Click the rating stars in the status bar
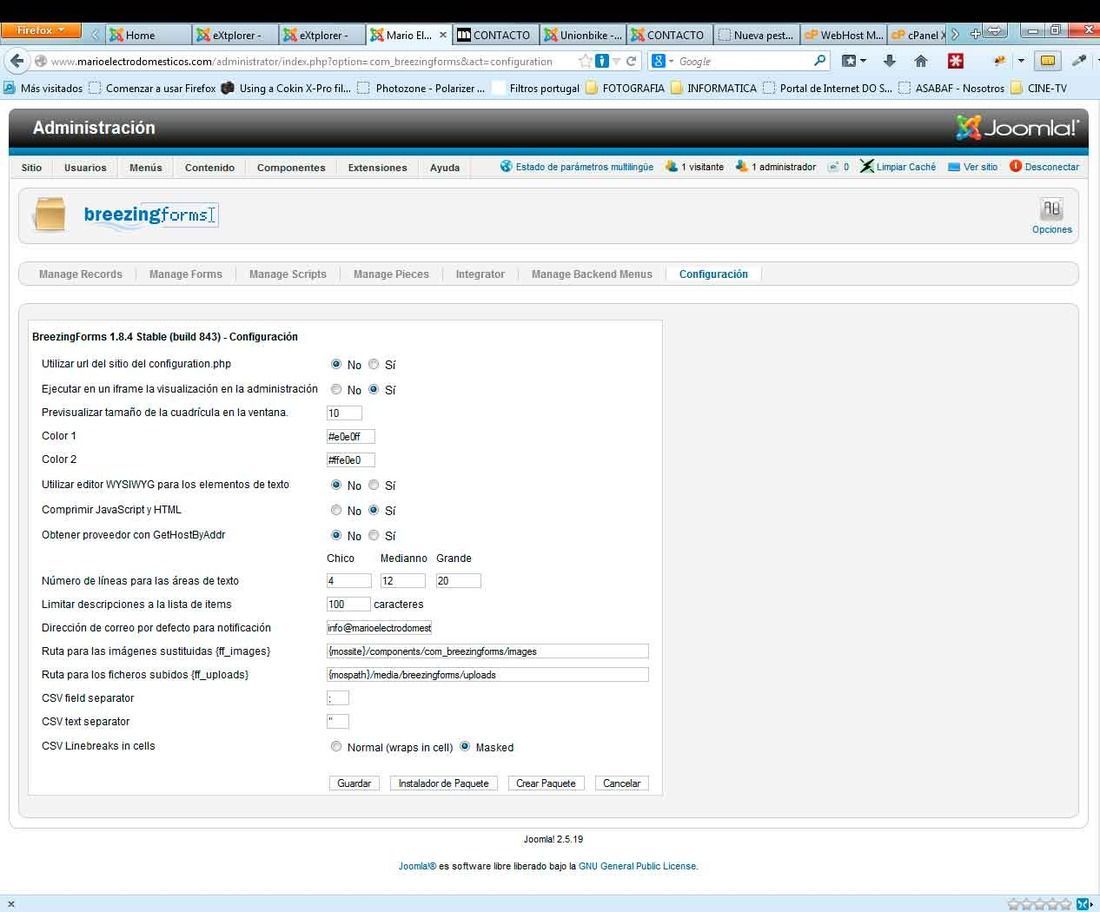Screen dimensions: 1100x912 [x=1039, y=904]
